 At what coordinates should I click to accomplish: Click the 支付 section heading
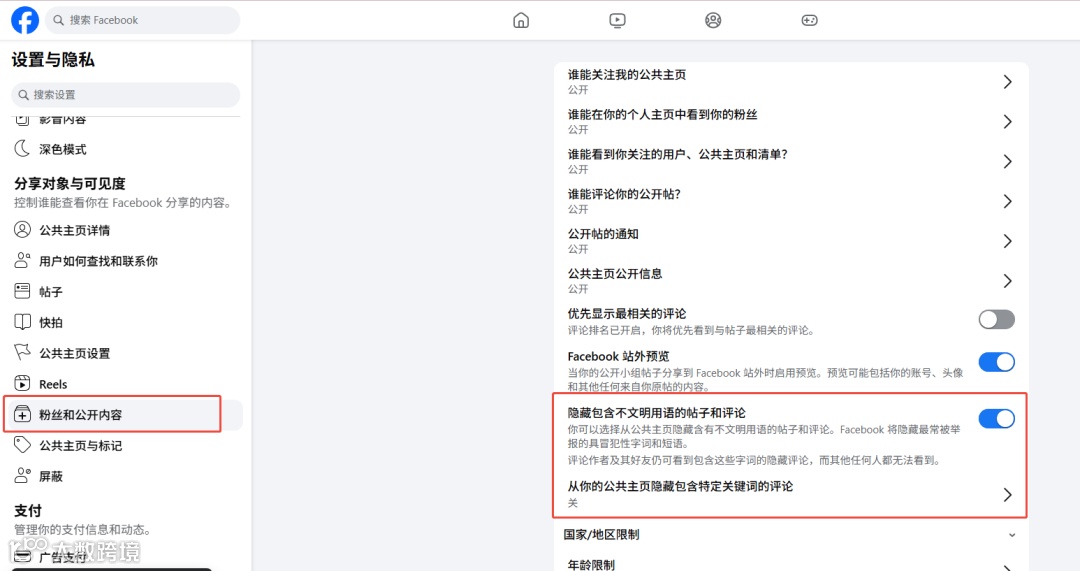pos(28,511)
